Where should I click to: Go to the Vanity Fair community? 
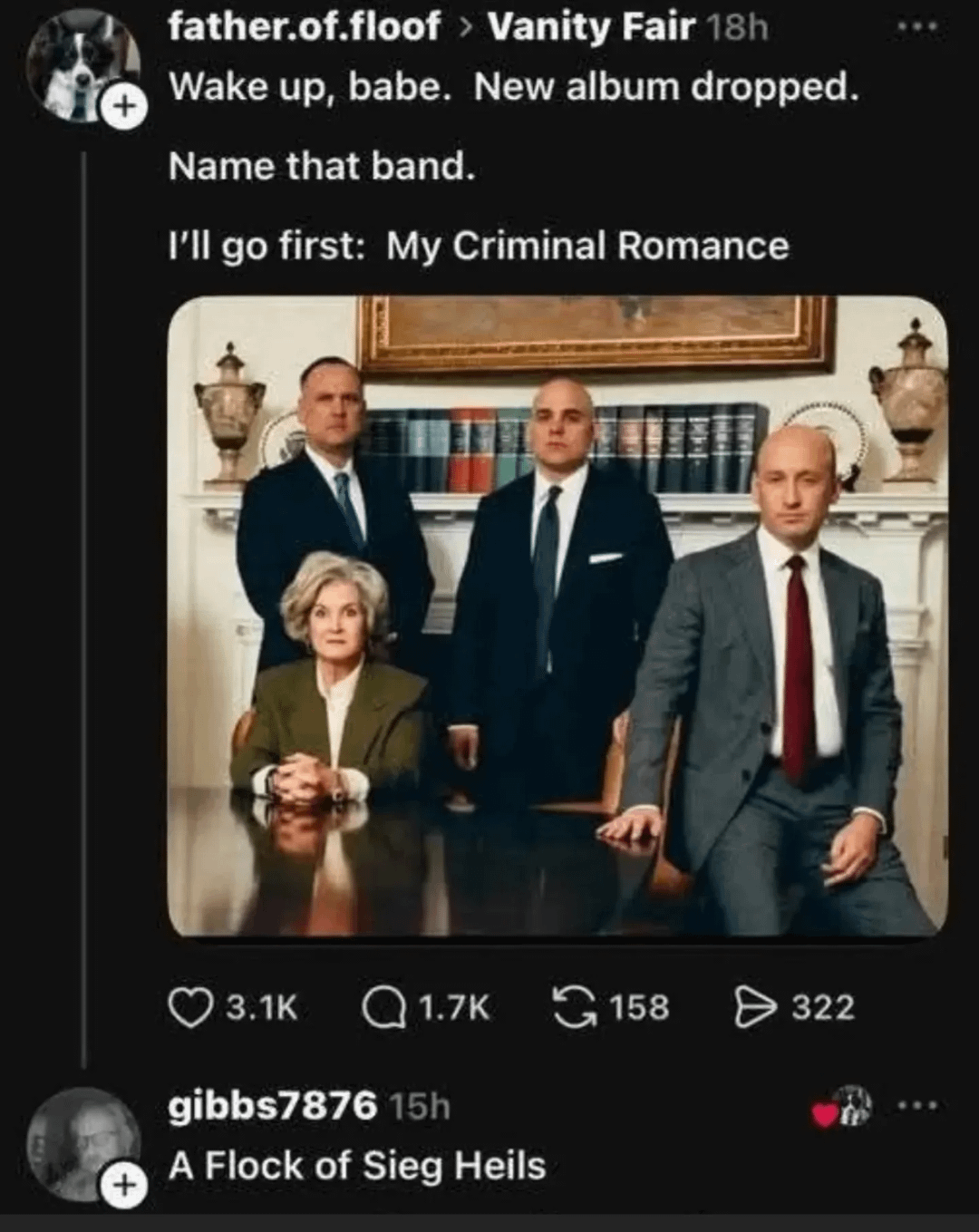coord(591,28)
